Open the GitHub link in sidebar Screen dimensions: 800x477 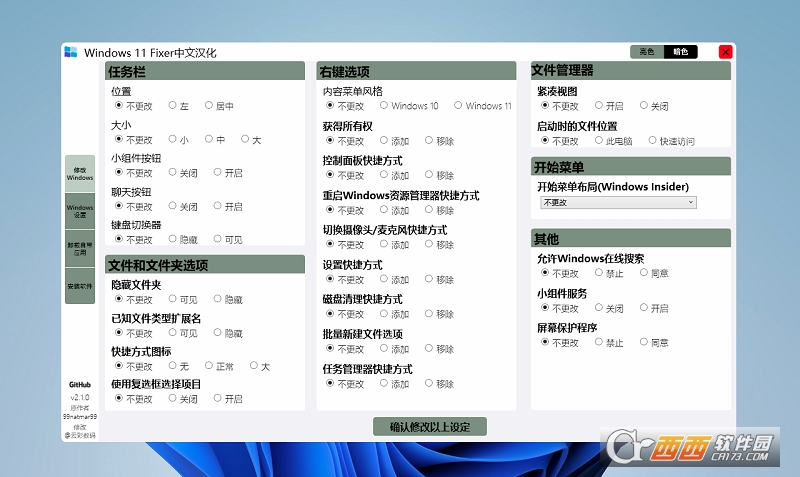click(80, 384)
